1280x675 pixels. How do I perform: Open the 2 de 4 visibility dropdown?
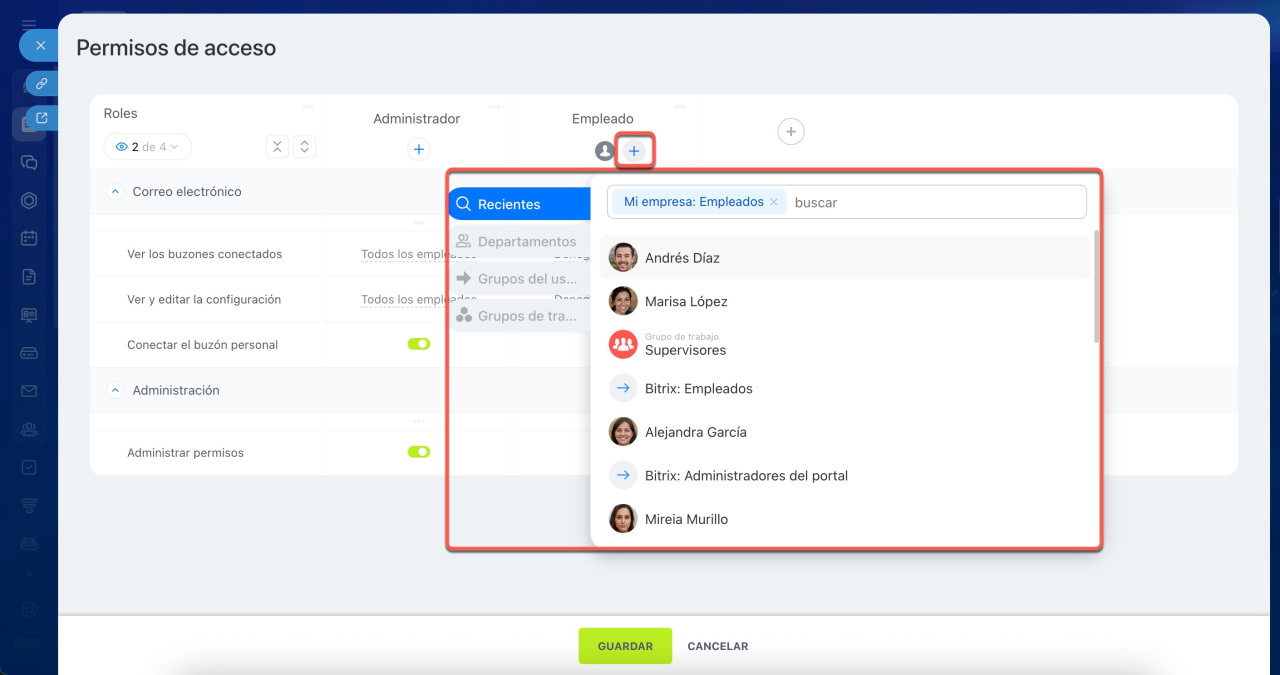point(148,147)
